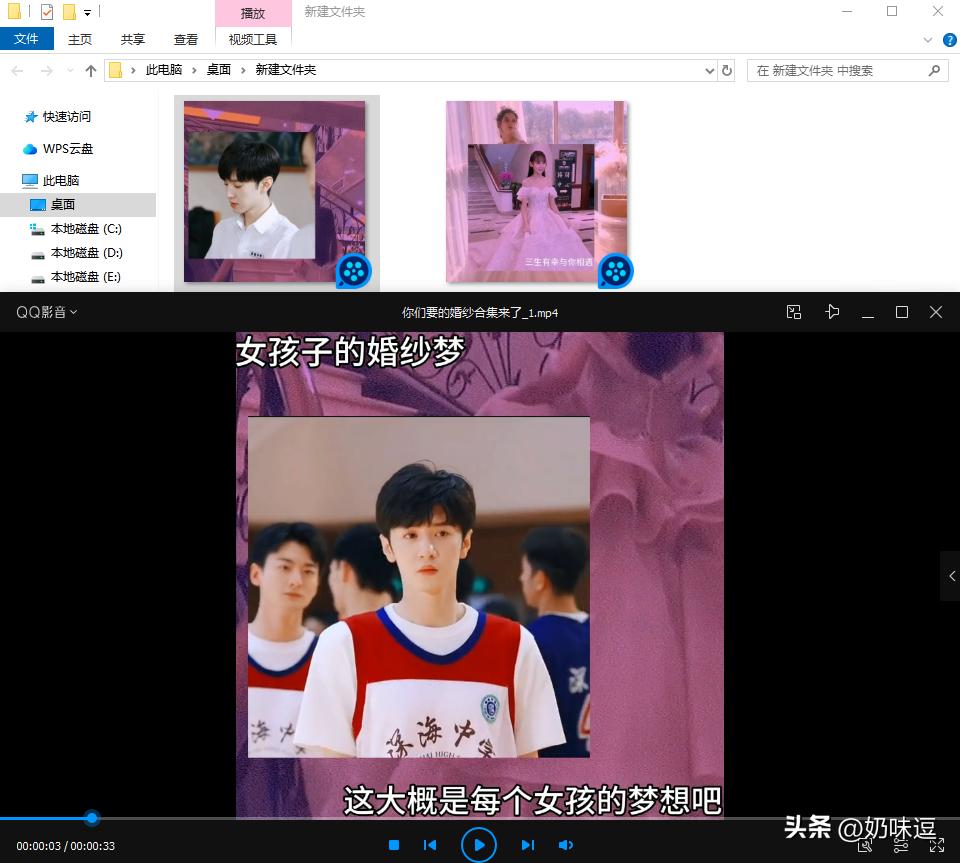The height and width of the screenshot is (863, 960).
Task: Click the Explorer help question mark
Action: click(x=948, y=40)
